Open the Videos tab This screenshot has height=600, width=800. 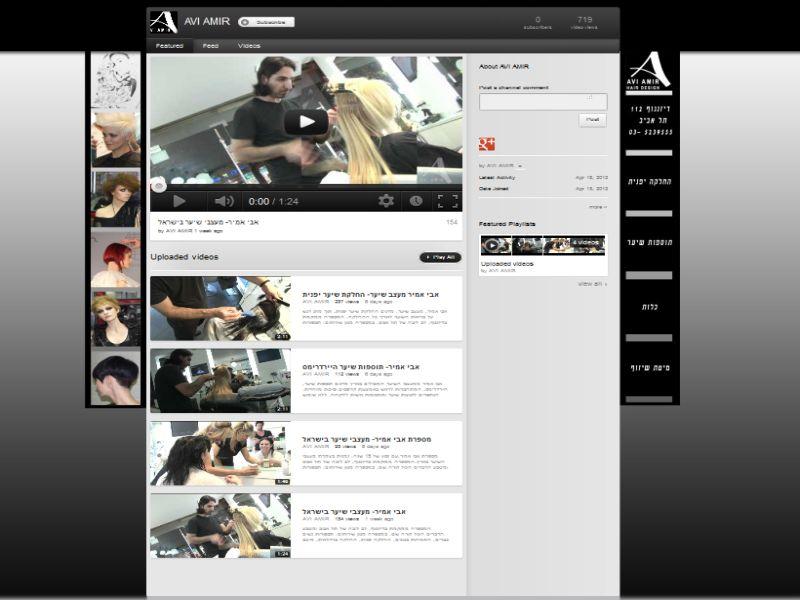tap(249, 45)
